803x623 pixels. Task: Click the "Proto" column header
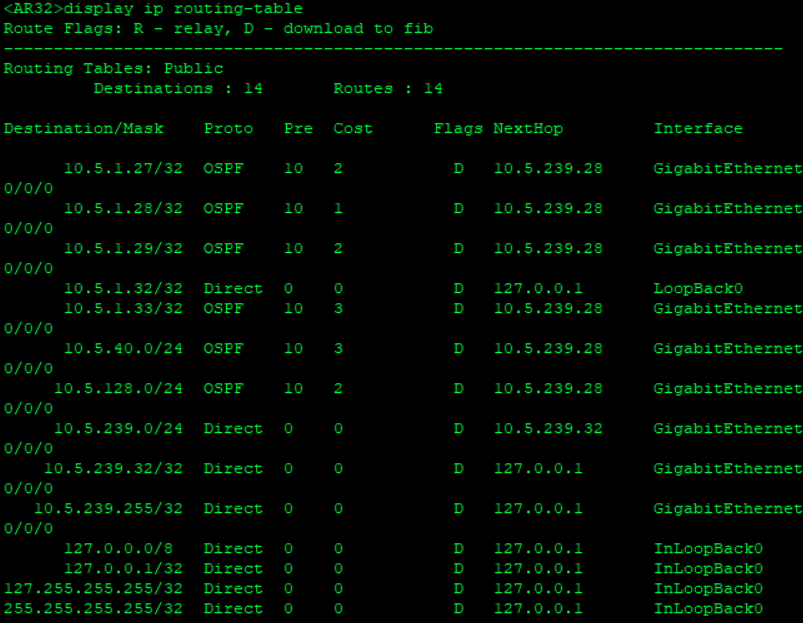[228, 128]
